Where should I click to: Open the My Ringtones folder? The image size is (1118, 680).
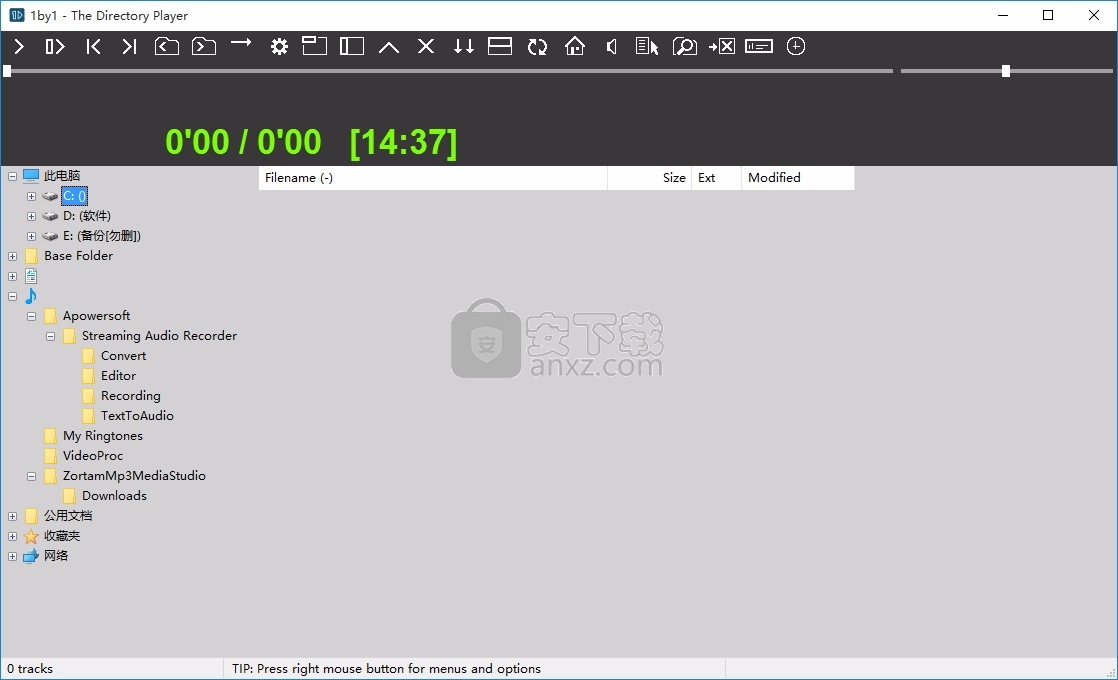pos(102,436)
